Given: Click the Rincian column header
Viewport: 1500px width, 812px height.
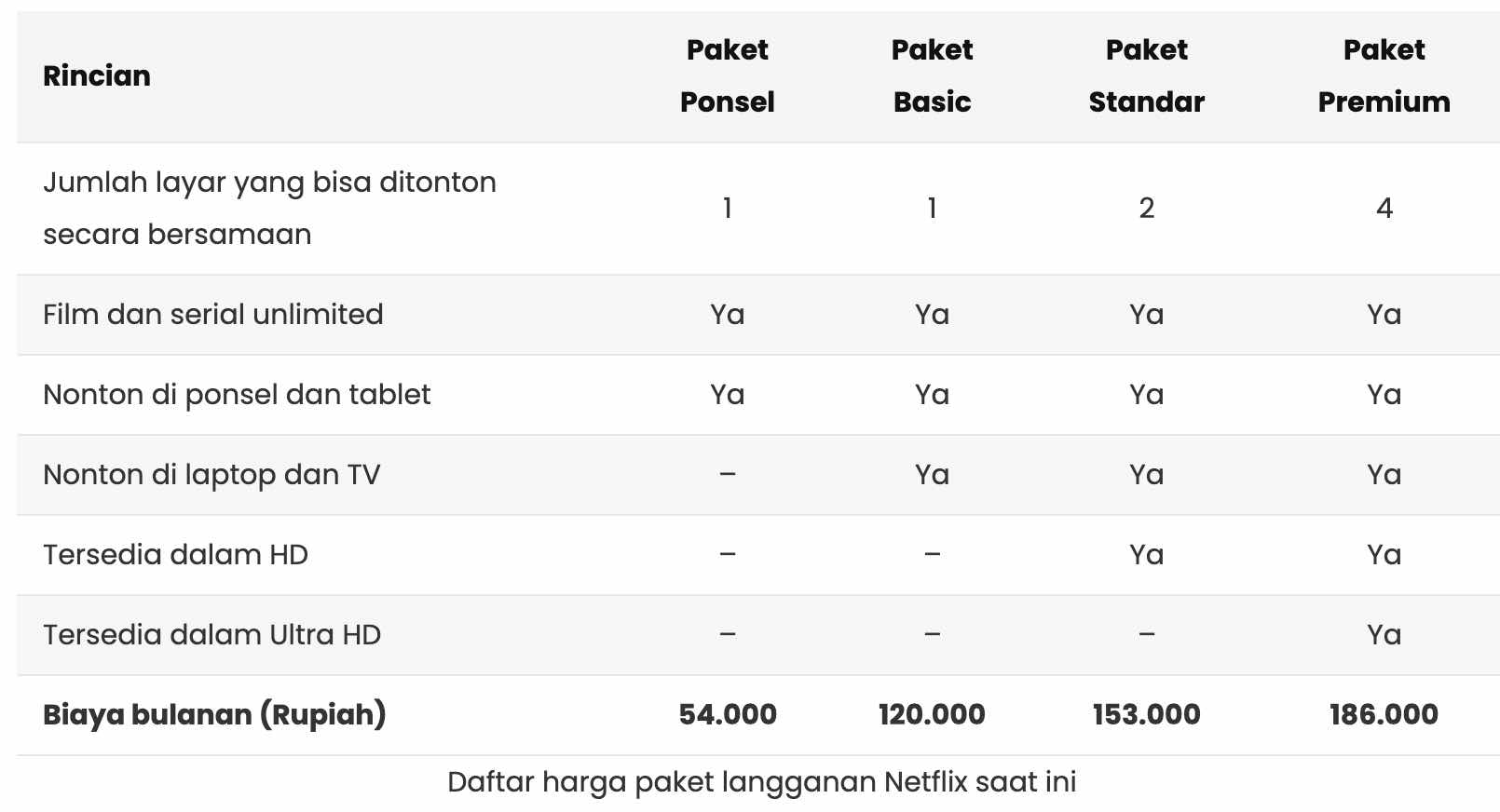Looking at the screenshot, I should click(97, 75).
